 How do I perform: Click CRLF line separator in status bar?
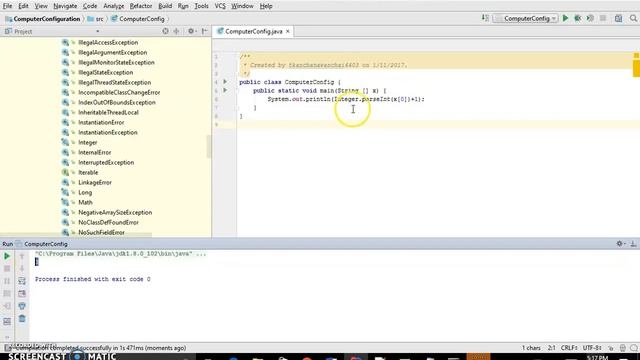(569, 348)
